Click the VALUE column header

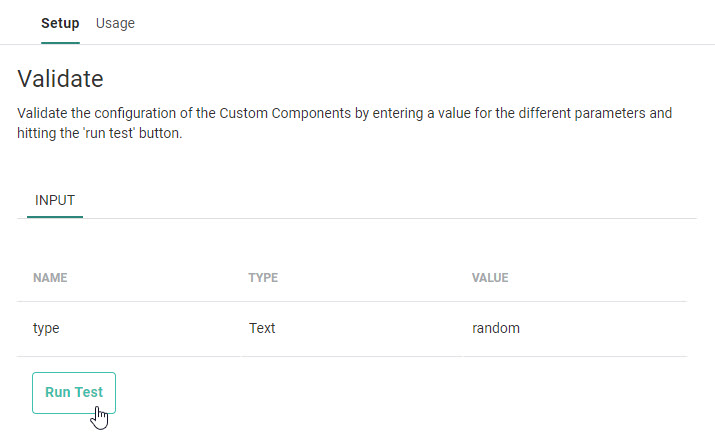(490, 277)
